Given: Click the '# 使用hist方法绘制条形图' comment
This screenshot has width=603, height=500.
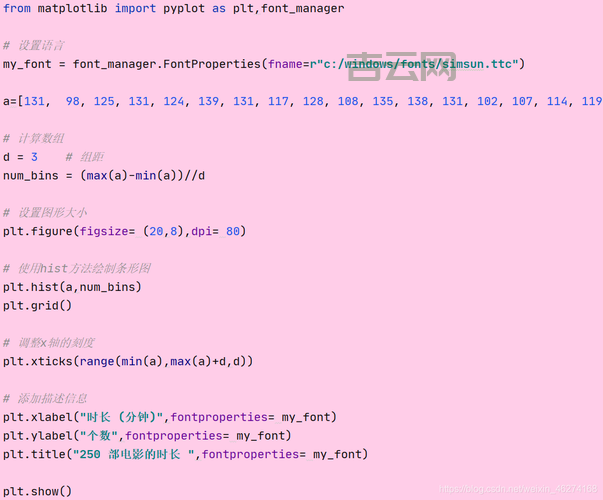Looking at the screenshot, I should [76, 269].
